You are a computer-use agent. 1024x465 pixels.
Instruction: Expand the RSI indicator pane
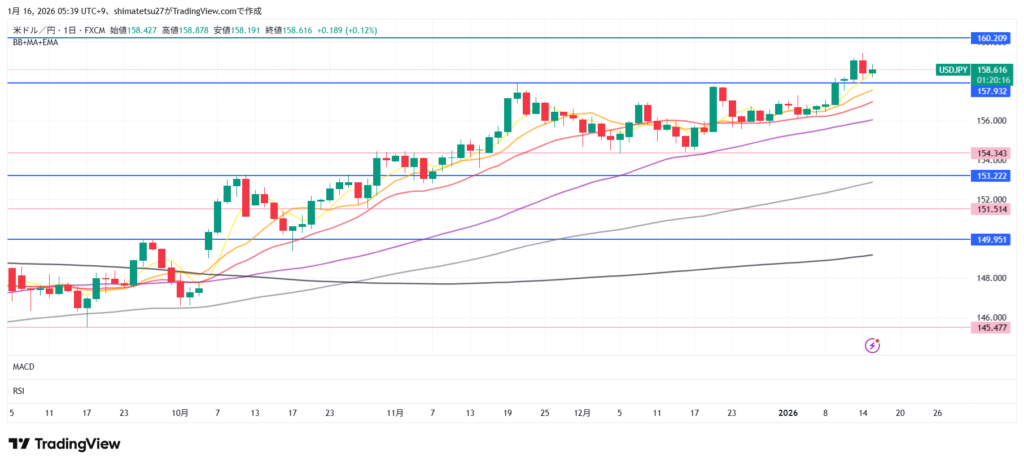pos(18,390)
